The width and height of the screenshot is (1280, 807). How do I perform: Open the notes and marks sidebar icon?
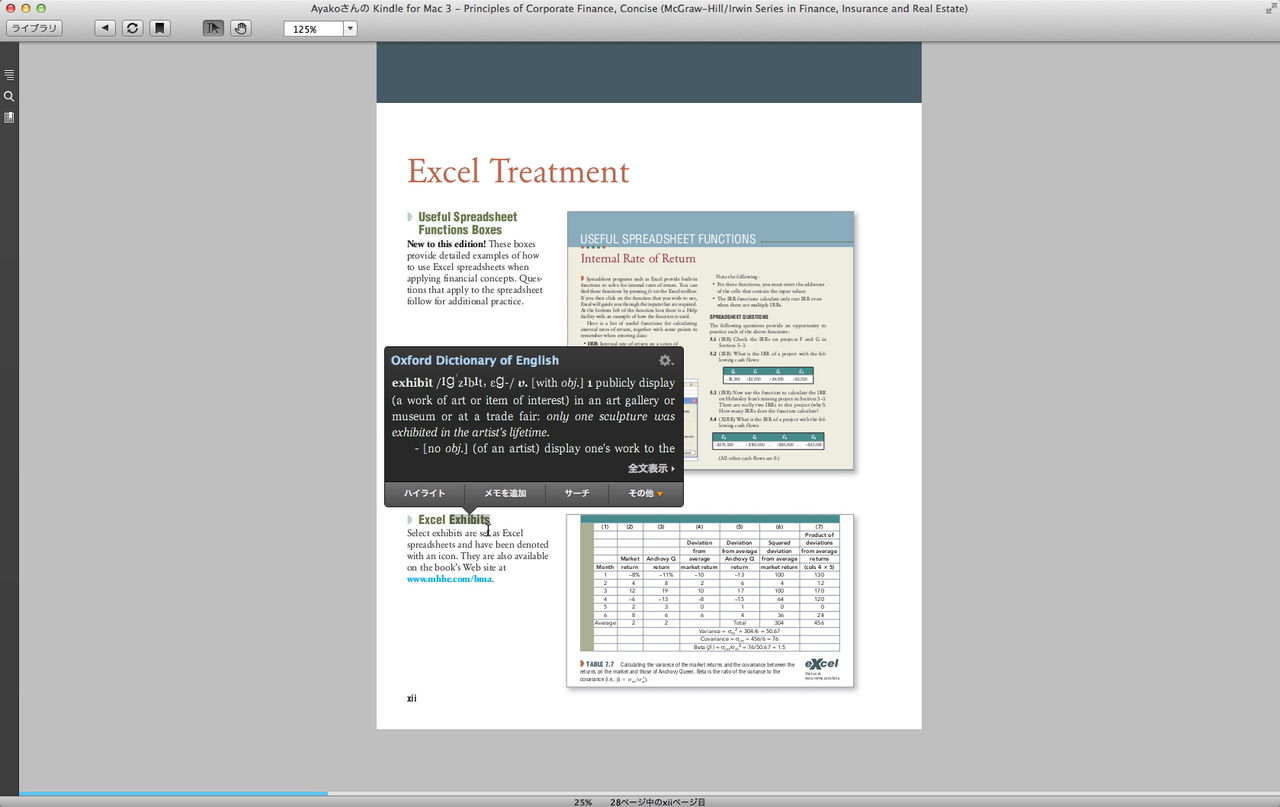pos(9,117)
